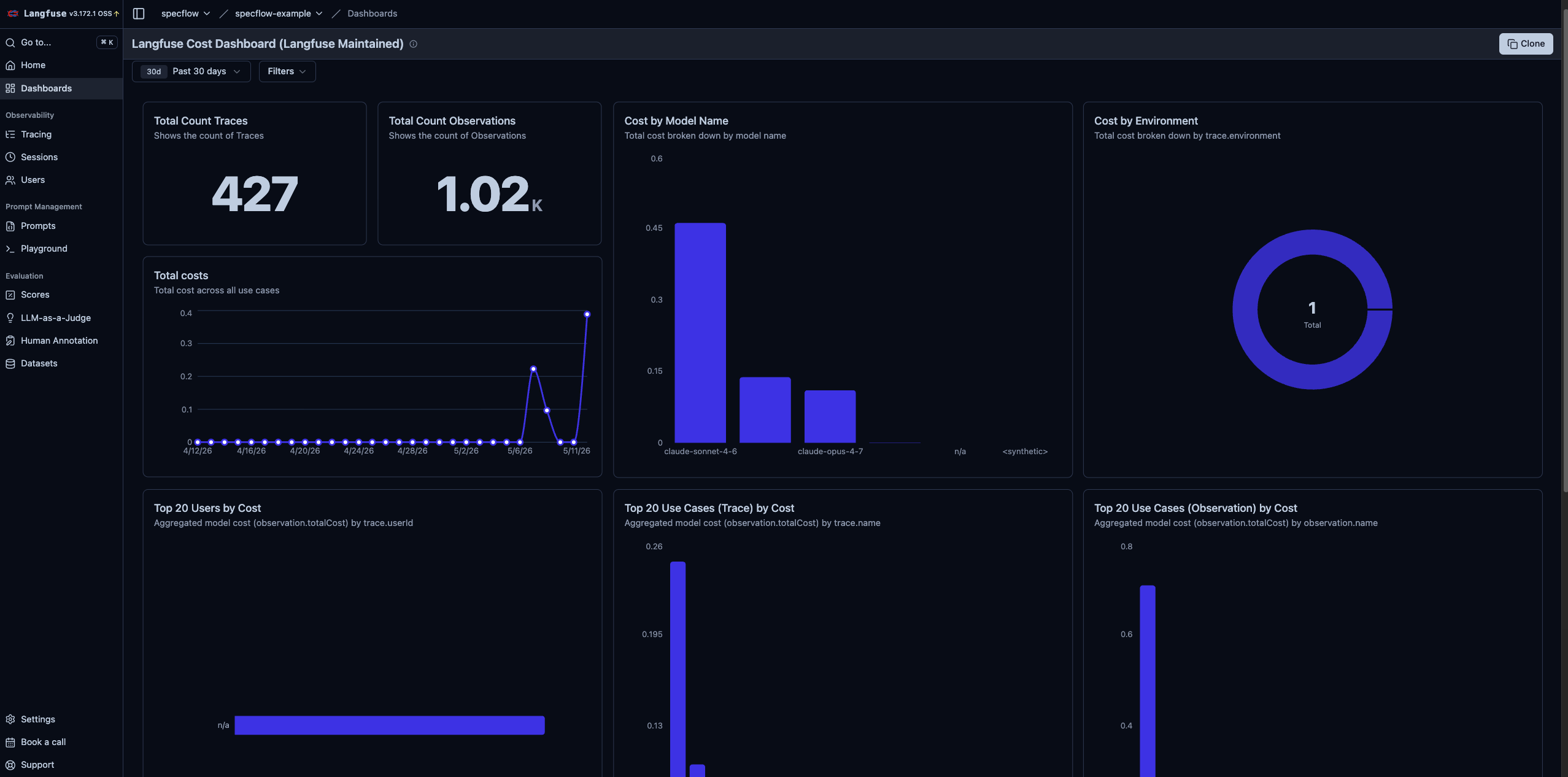Open Playground in the sidebar
The width and height of the screenshot is (1568, 777).
[61, 249]
